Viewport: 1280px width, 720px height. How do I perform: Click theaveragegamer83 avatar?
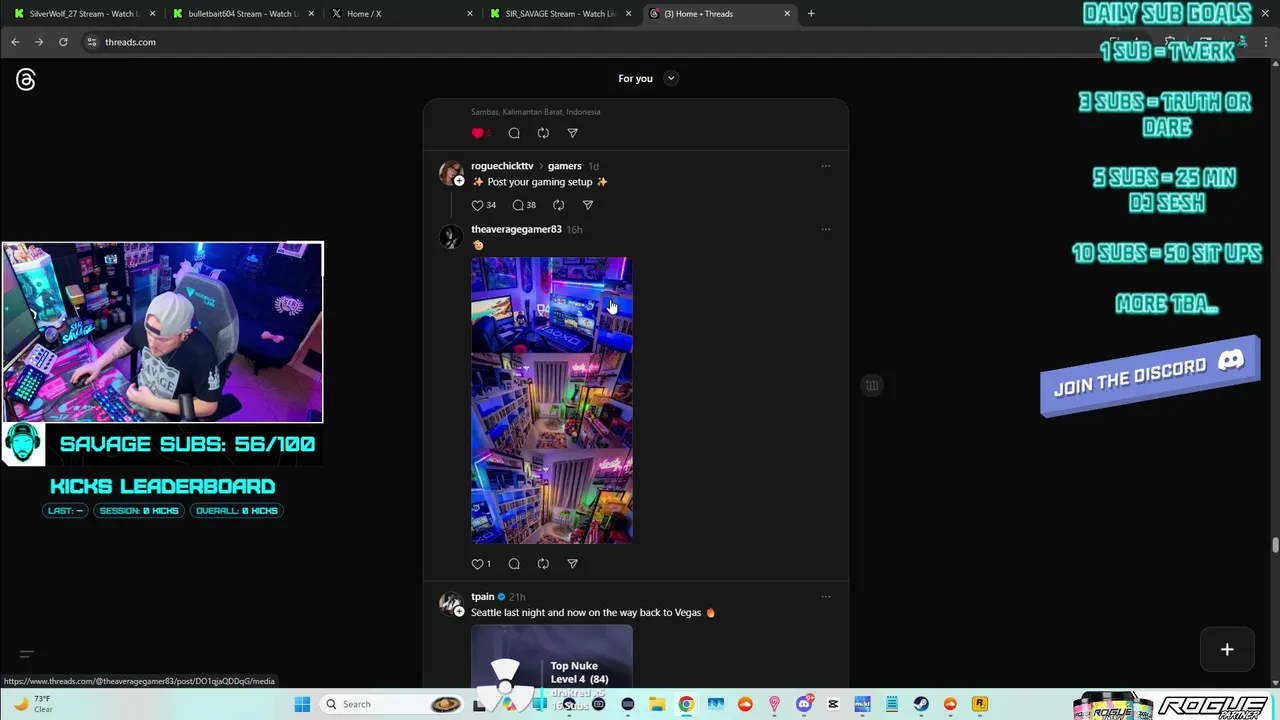click(451, 237)
